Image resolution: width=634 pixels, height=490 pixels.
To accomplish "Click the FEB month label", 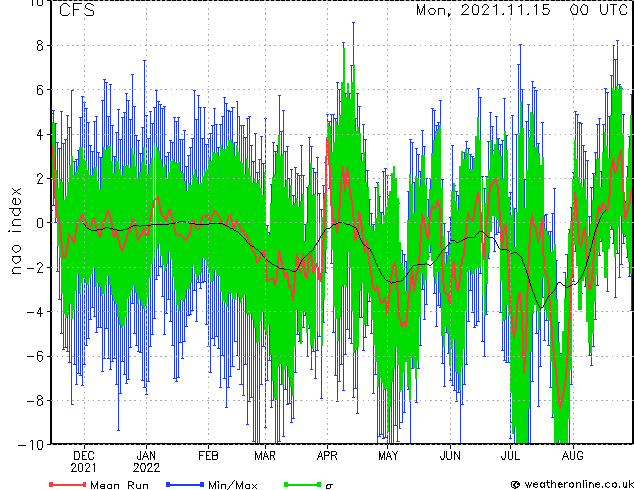I will point(208,456).
